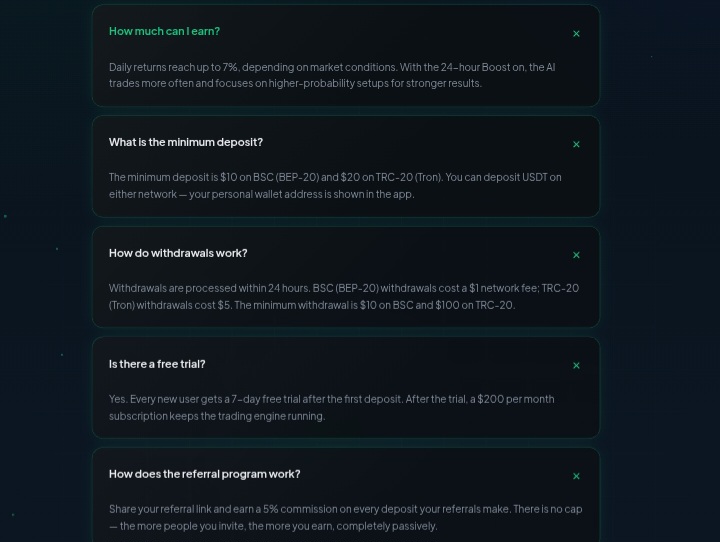Viewport: 720px width, 542px height.
Task: Click the daily returns answer paragraph
Action: click(x=332, y=75)
